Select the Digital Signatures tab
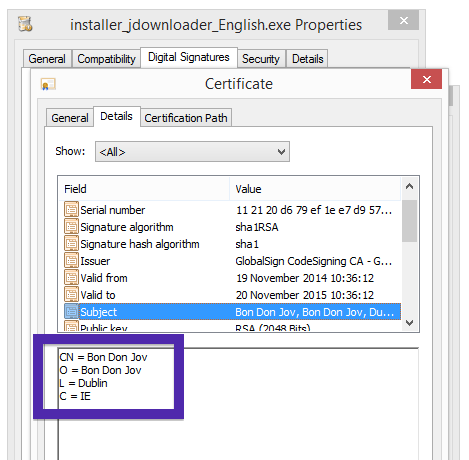 point(189,57)
